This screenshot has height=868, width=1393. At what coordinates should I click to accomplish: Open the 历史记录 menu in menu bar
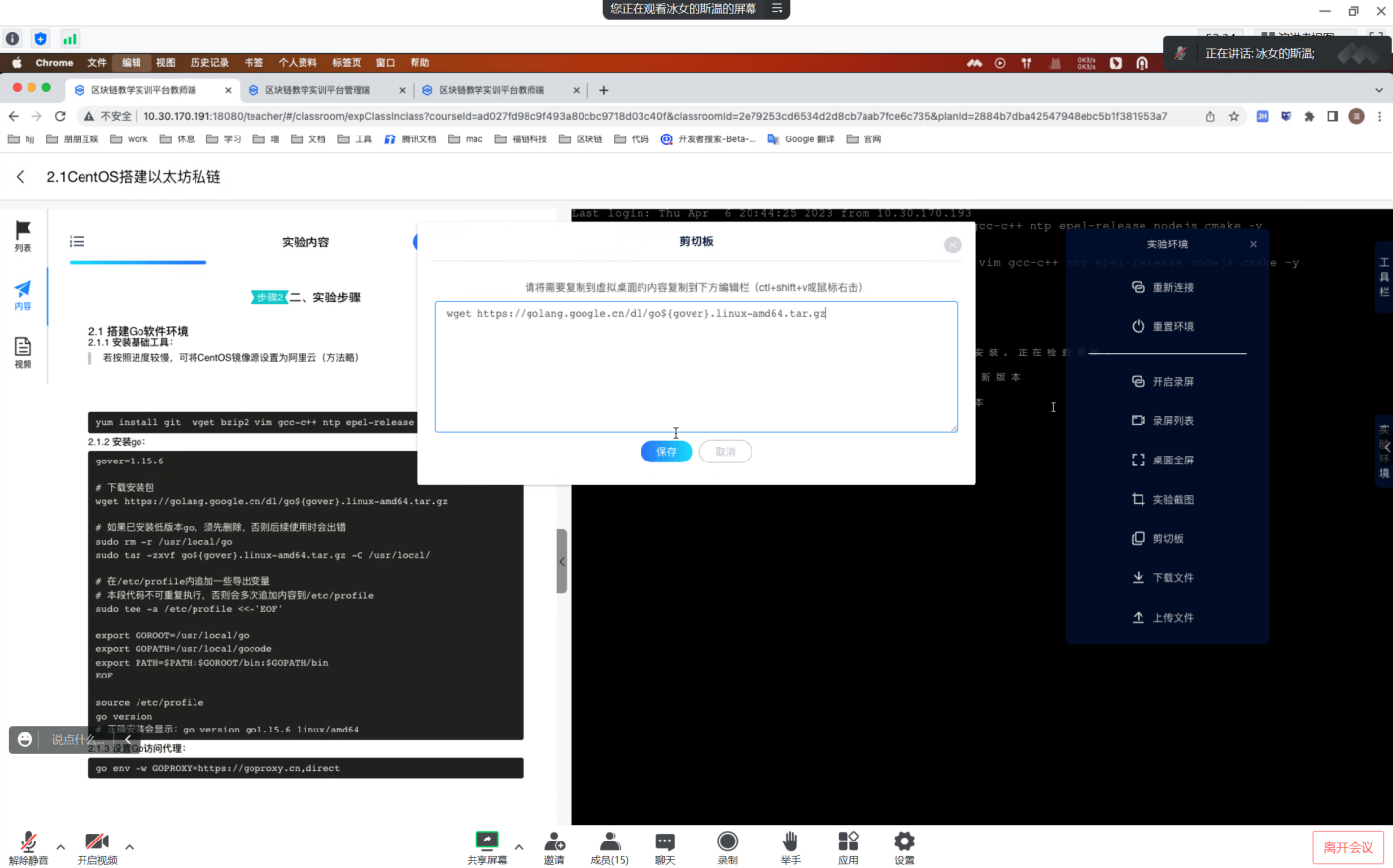209,63
